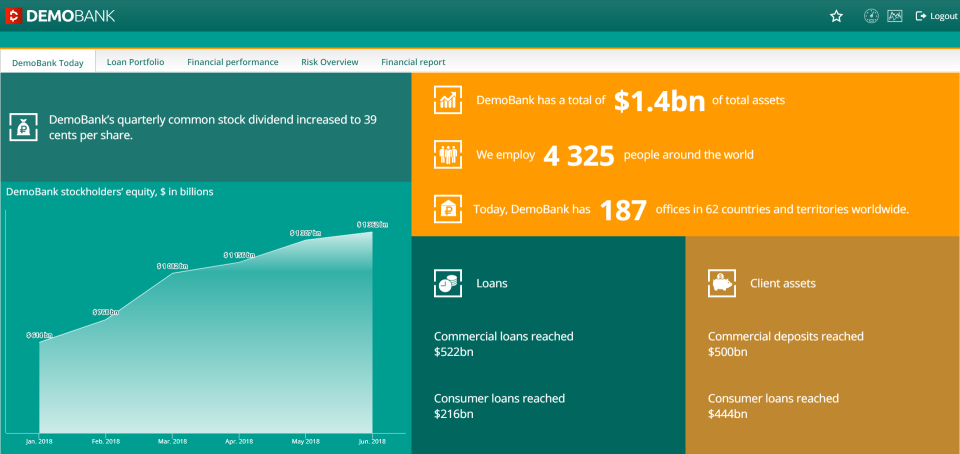Switch to the Loan Portfolio tab

click(x=135, y=62)
